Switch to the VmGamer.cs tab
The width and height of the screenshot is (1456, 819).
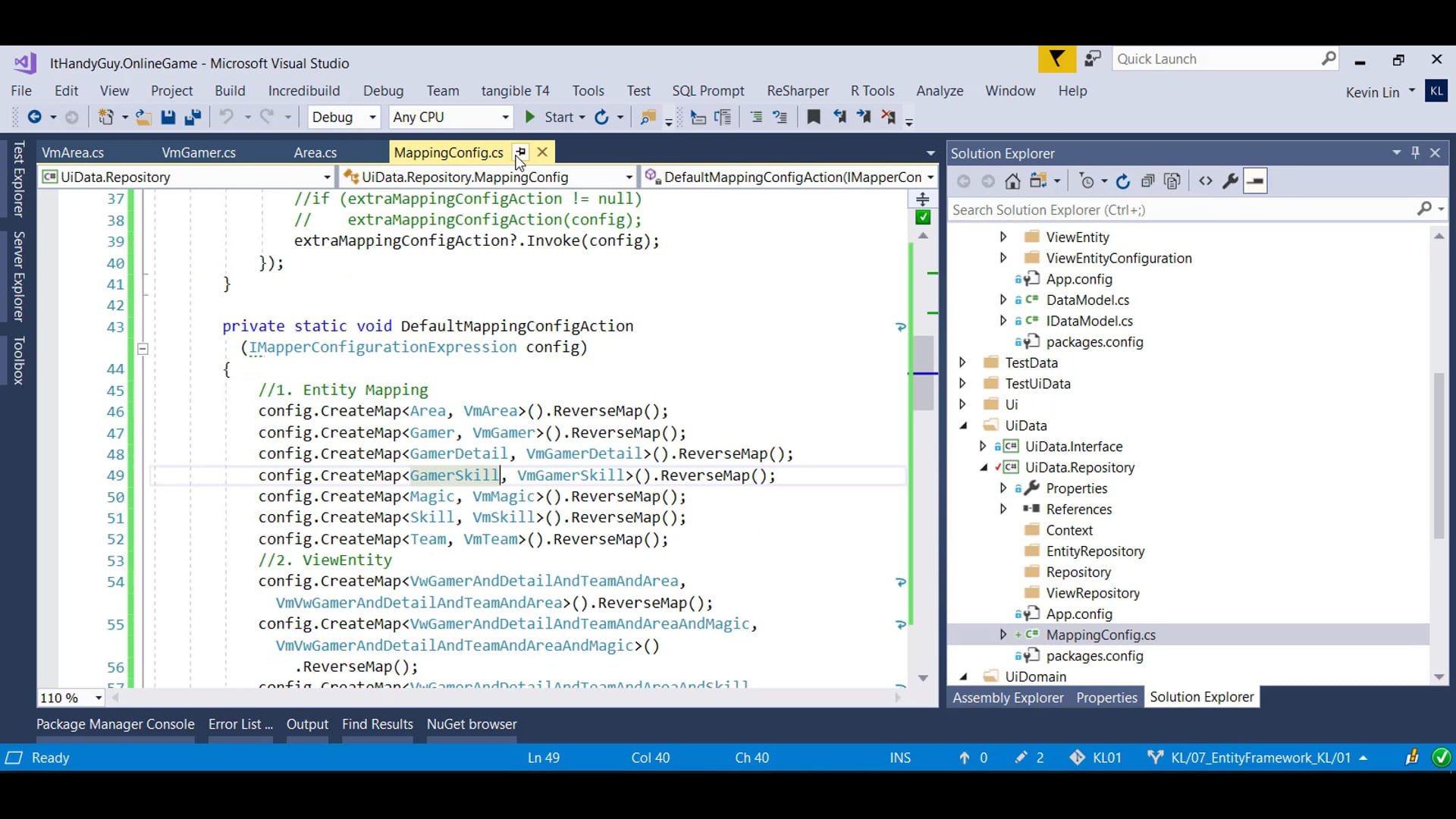pyautogui.click(x=198, y=152)
